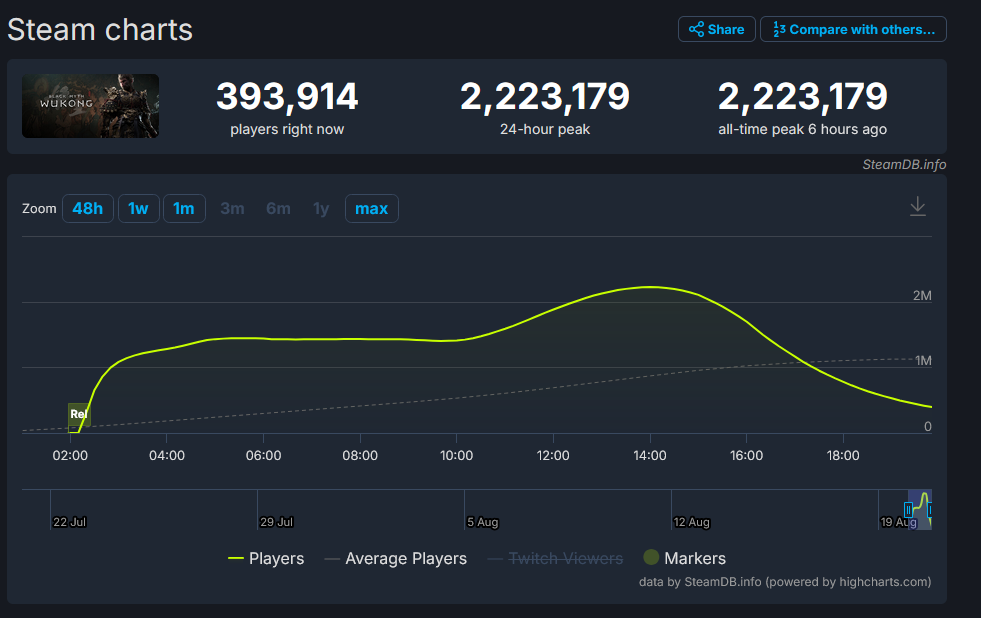Image resolution: width=981 pixels, height=618 pixels.
Task: Open the data by SteamDB.info highcharts credit
Action: [x=785, y=582]
